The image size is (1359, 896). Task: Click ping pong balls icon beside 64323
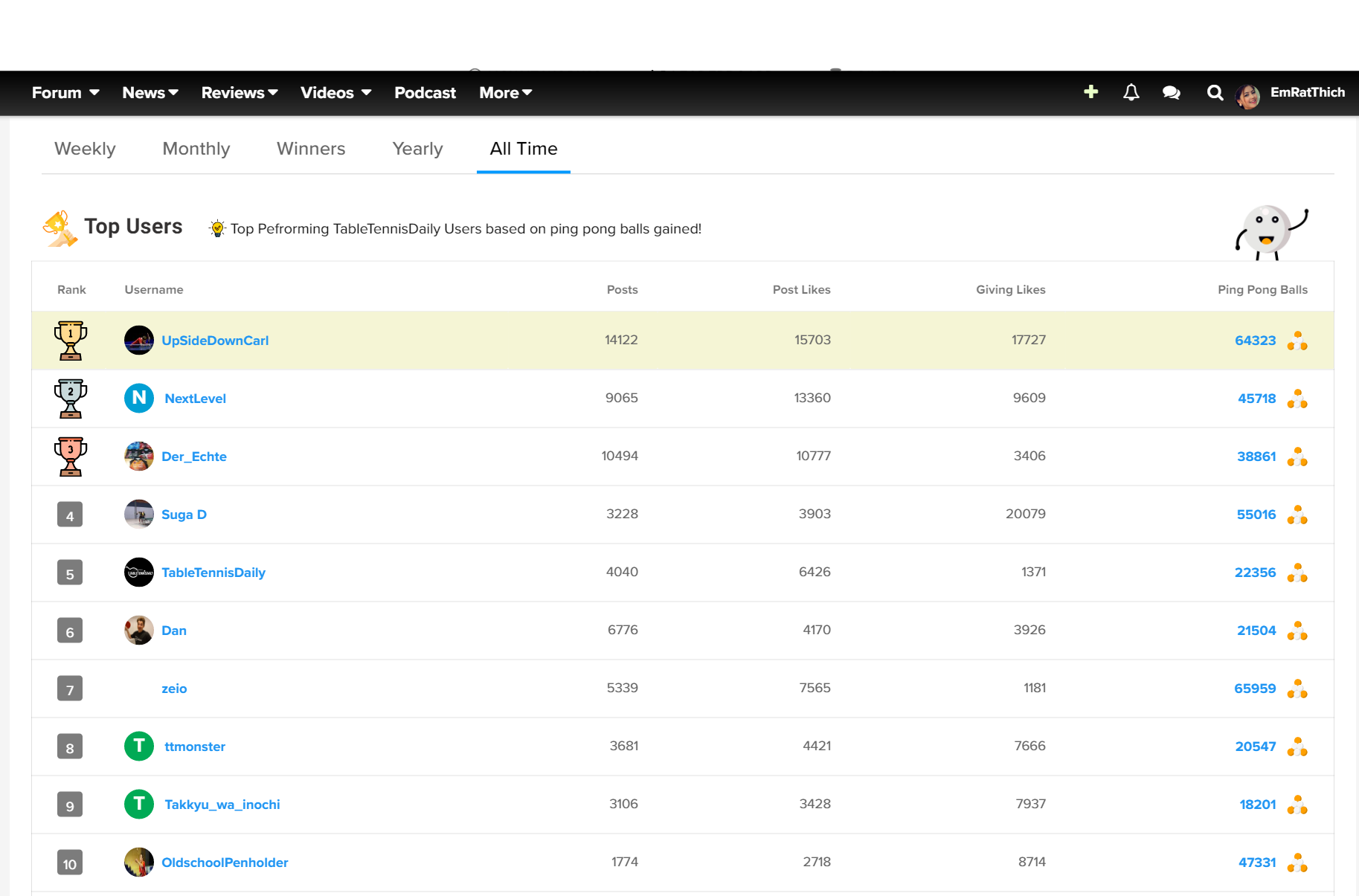[x=1297, y=341]
